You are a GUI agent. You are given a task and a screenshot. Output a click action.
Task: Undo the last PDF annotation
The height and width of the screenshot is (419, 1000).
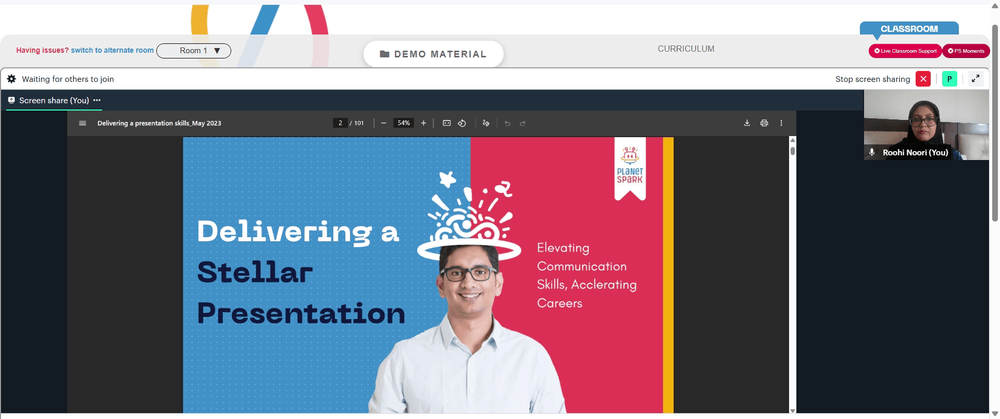[508, 123]
